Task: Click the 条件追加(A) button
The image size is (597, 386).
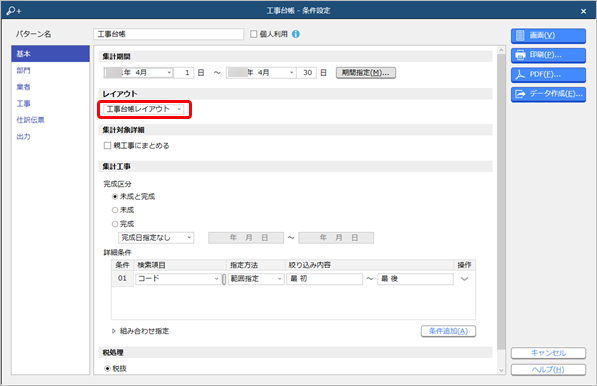Action: point(448,331)
